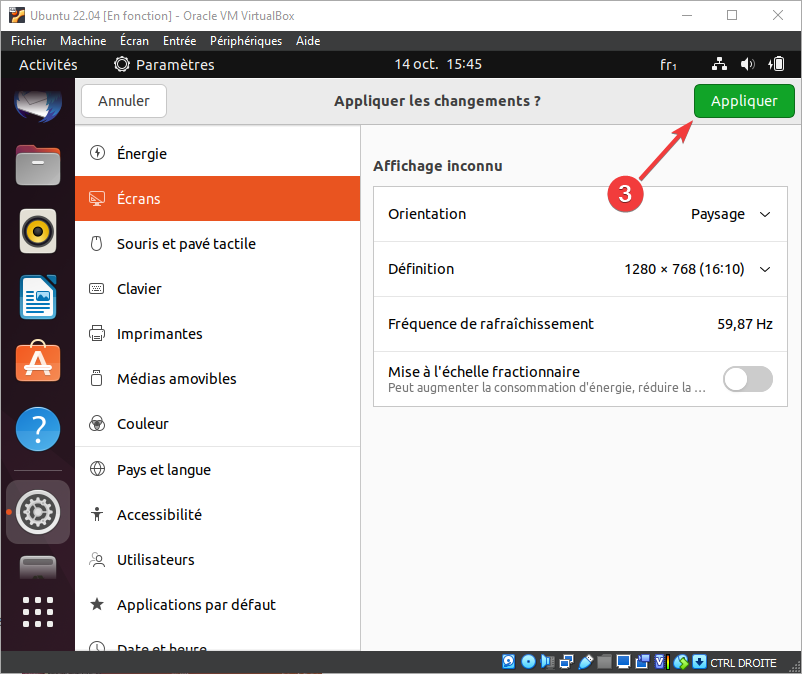This screenshot has height=674, width=802.
Task: Click the VirtualBox mouse integration status icon
Action: [681, 662]
